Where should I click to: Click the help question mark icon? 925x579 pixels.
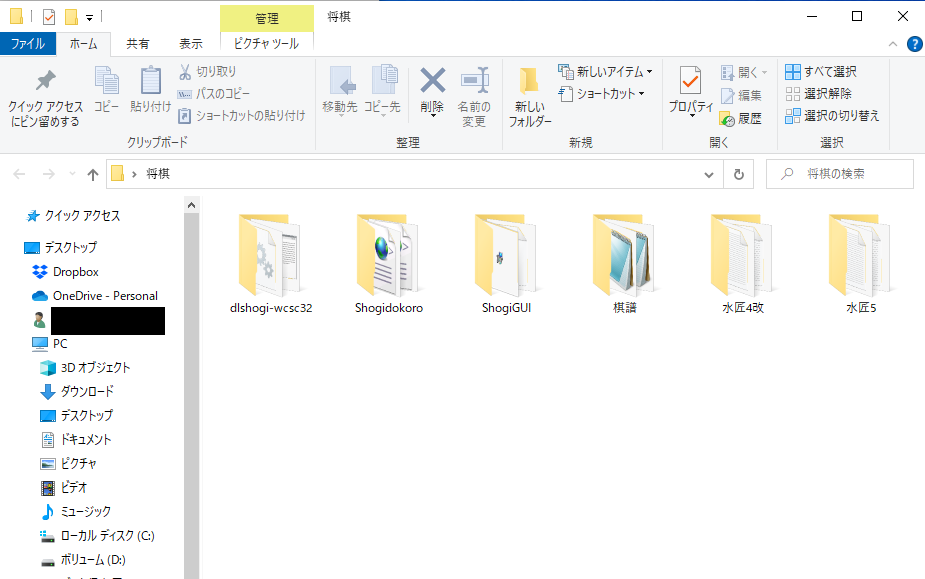point(914,44)
